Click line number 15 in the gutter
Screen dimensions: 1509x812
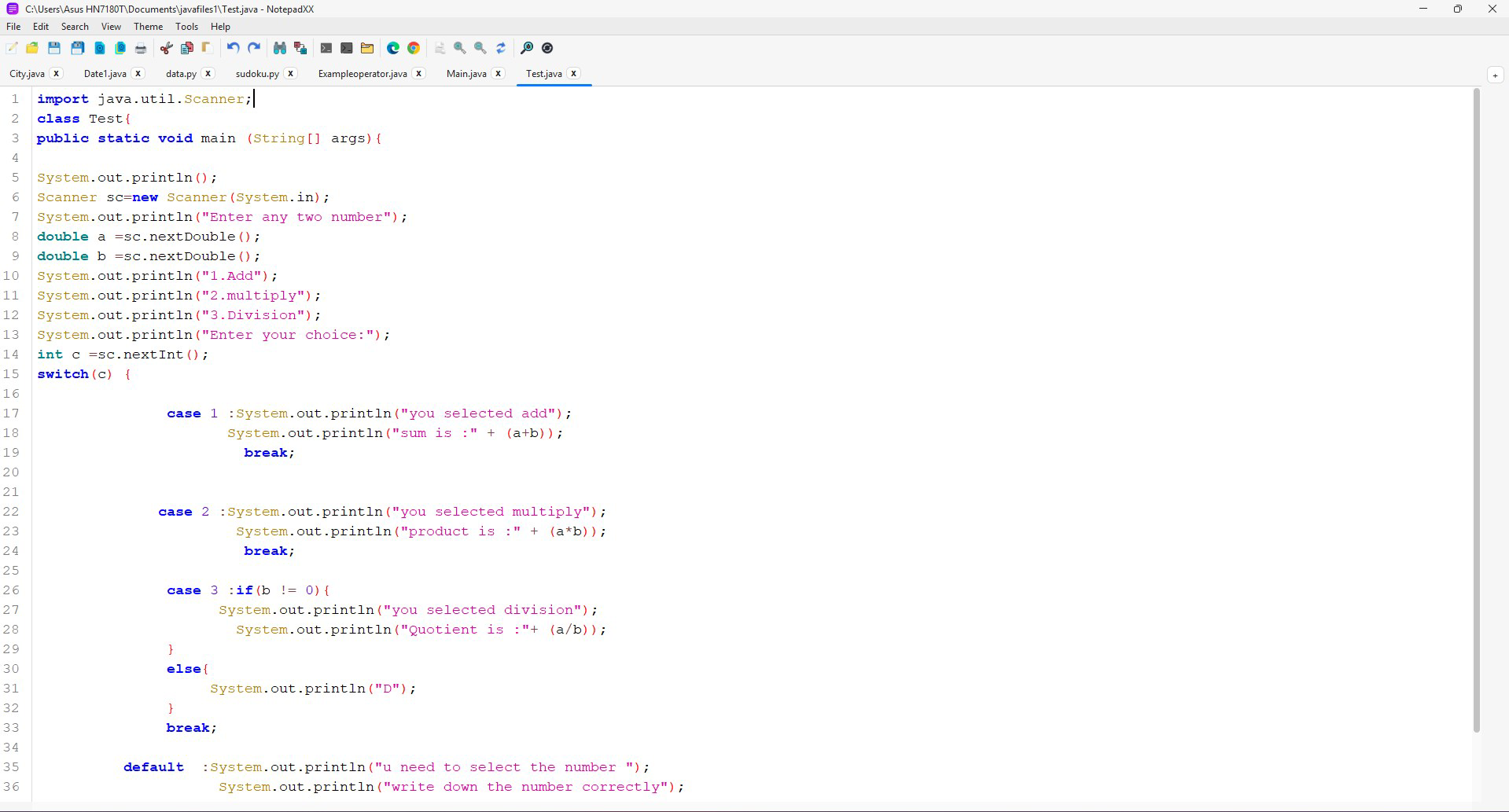11,374
